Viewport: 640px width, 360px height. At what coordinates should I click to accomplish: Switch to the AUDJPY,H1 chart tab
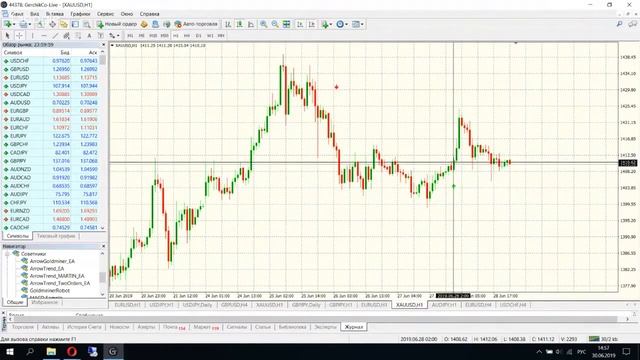(x=445, y=305)
